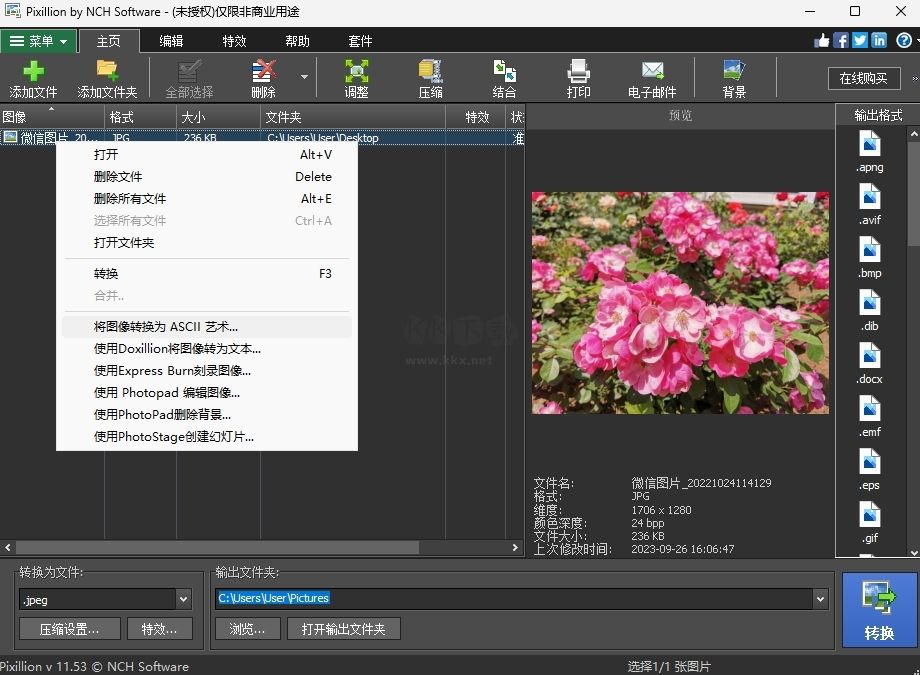Click the 浏览... button

click(x=247, y=629)
